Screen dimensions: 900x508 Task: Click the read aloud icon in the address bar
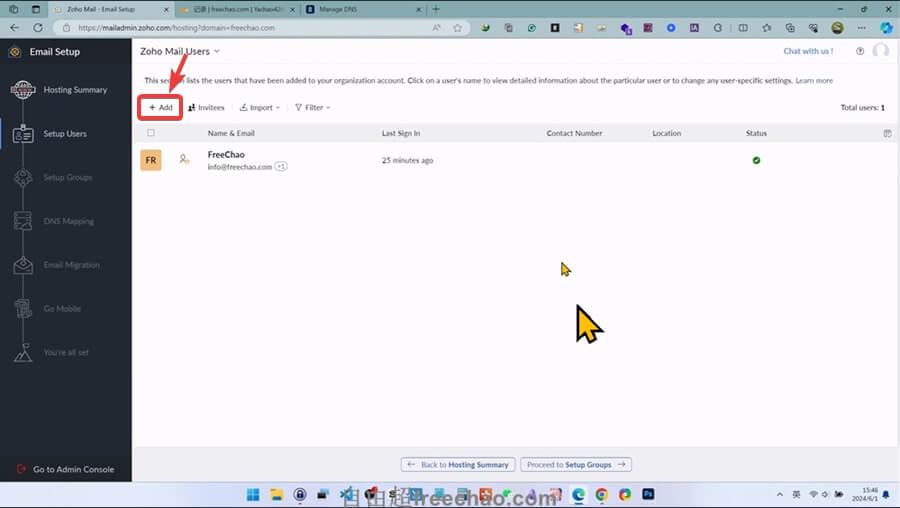click(x=437, y=28)
